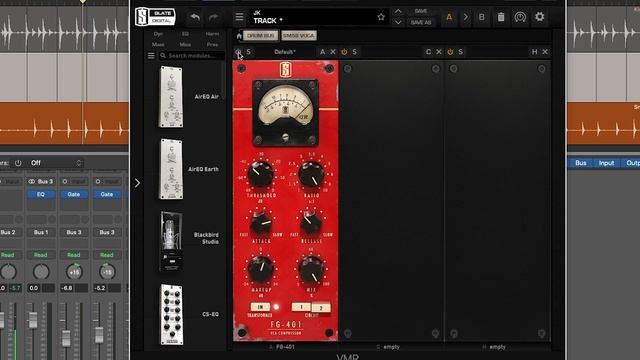Viewport: 640px width, 360px height.
Task: Filter modules by EQ category
Action: 185,34
